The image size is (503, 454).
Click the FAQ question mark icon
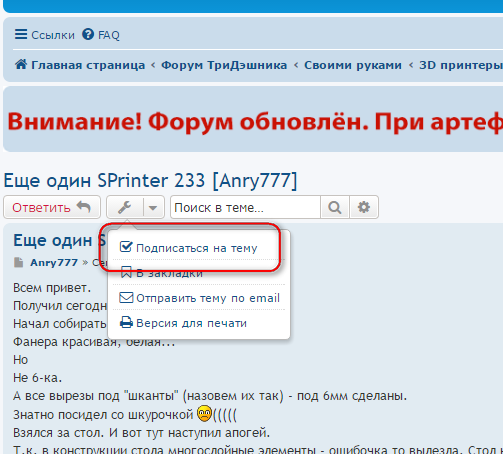coord(88,34)
